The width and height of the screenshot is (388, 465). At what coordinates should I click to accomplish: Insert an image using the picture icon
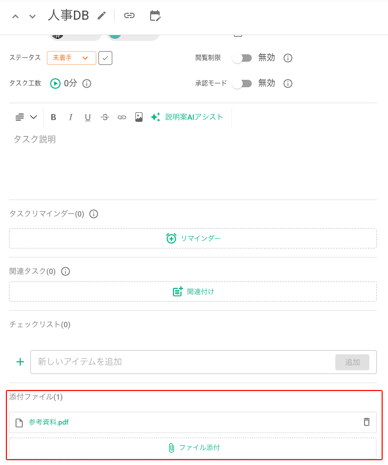[x=139, y=117]
